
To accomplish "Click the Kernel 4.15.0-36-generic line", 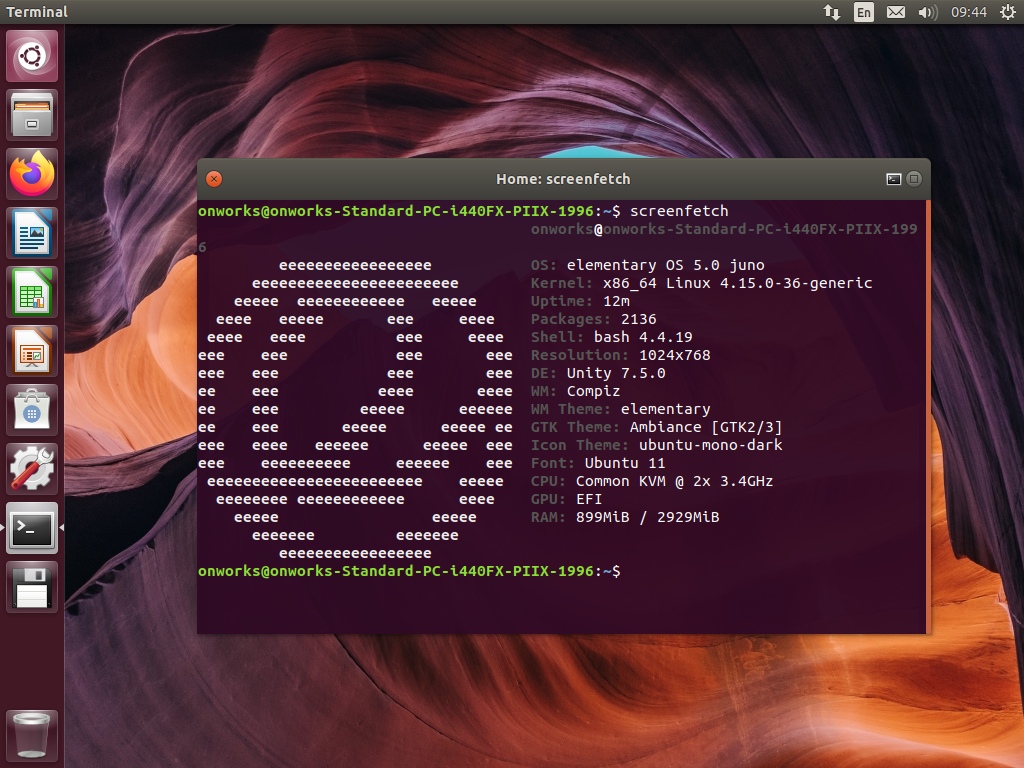I will 701,283.
